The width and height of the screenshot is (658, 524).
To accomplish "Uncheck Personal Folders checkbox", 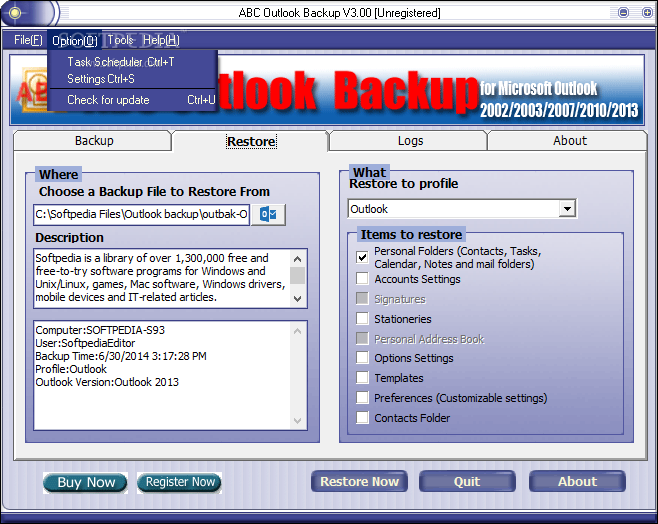I will tap(362, 257).
